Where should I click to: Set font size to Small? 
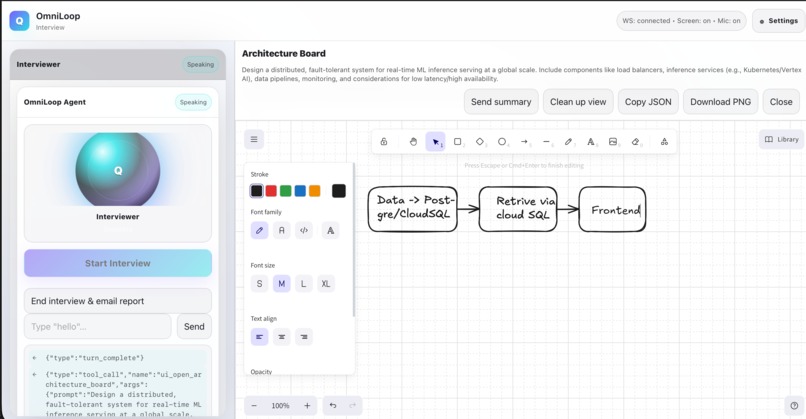coord(259,284)
